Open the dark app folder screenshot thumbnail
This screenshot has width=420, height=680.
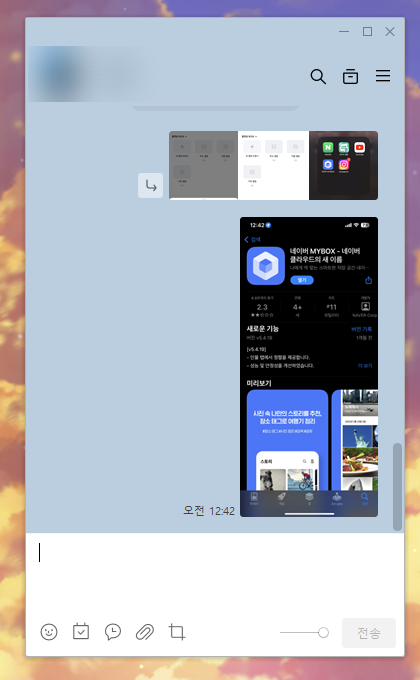click(344, 165)
